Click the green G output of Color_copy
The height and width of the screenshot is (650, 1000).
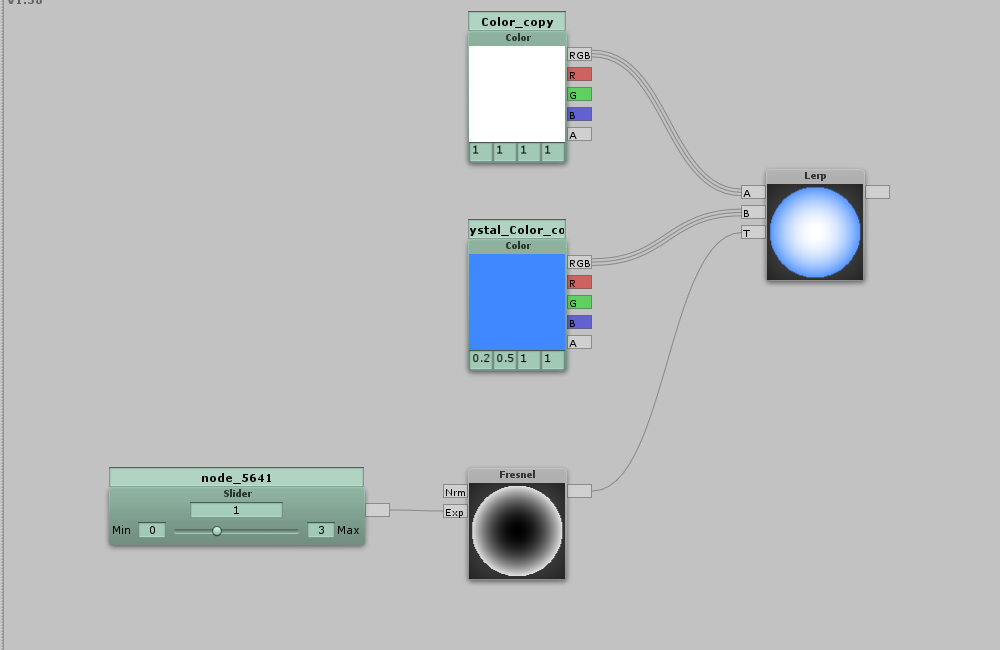click(579, 94)
